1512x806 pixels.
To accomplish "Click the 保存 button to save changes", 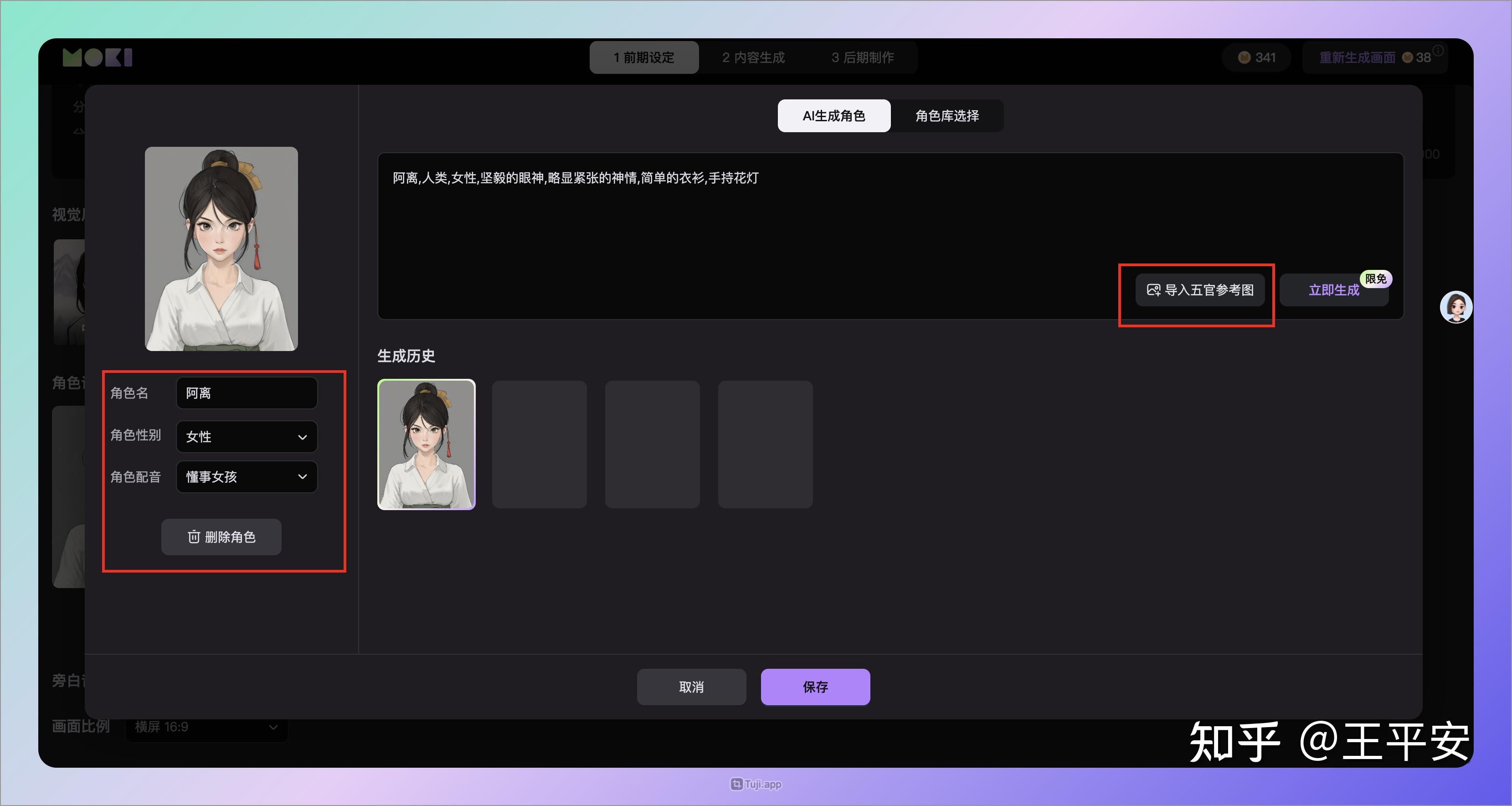I will 815,687.
